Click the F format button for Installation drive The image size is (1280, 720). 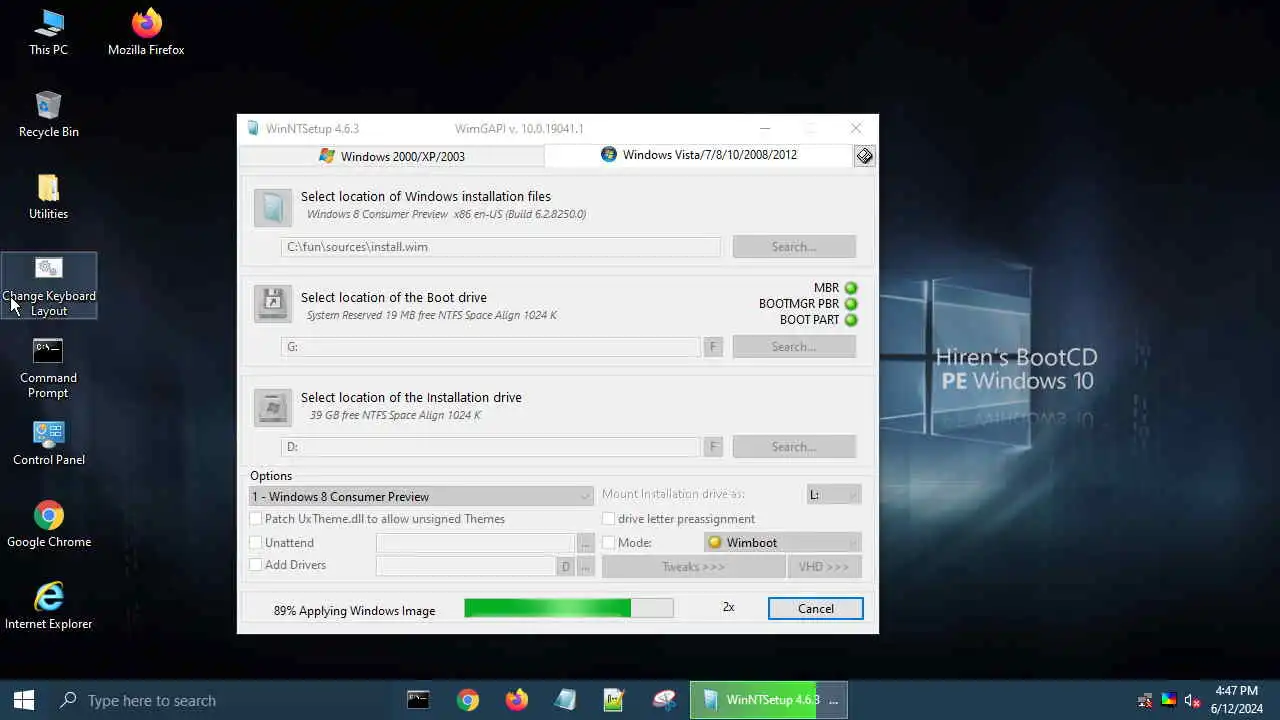tap(713, 447)
